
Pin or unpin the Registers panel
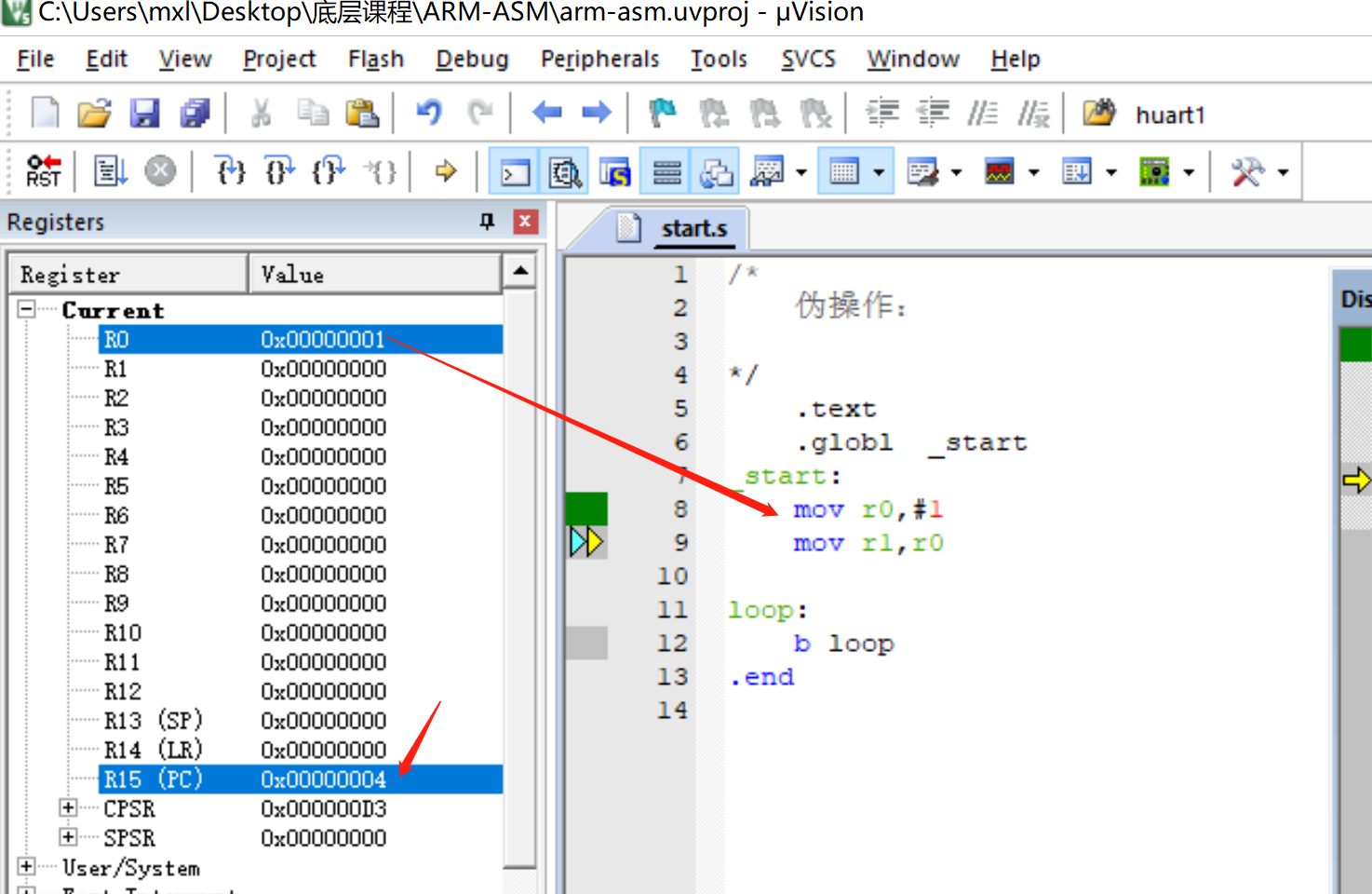tap(487, 222)
